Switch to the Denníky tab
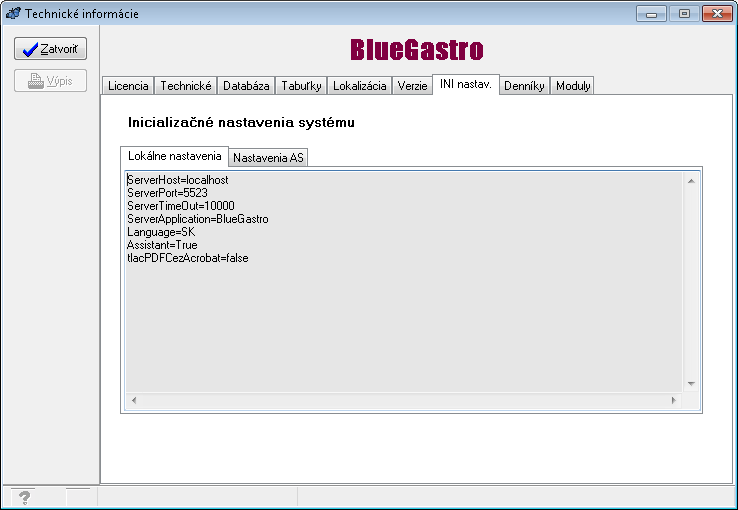This screenshot has height=510, width=738. [x=524, y=86]
